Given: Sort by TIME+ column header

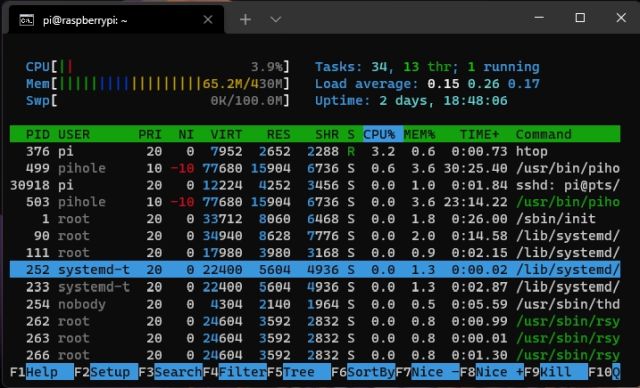Looking at the screenshot, I should click(x=480, y=134).
